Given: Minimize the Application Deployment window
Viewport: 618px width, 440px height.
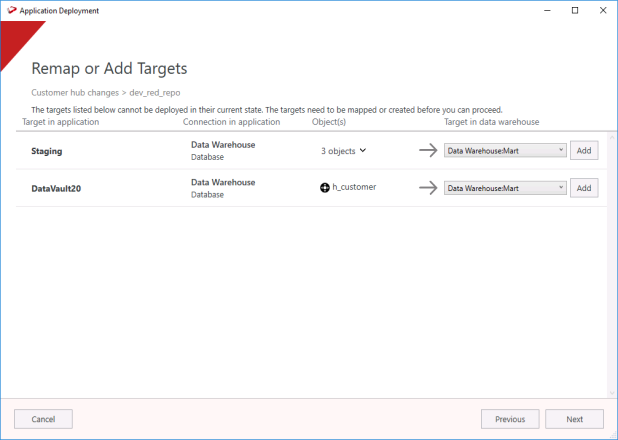Looking at the screenshot, I should coord(547,10).
